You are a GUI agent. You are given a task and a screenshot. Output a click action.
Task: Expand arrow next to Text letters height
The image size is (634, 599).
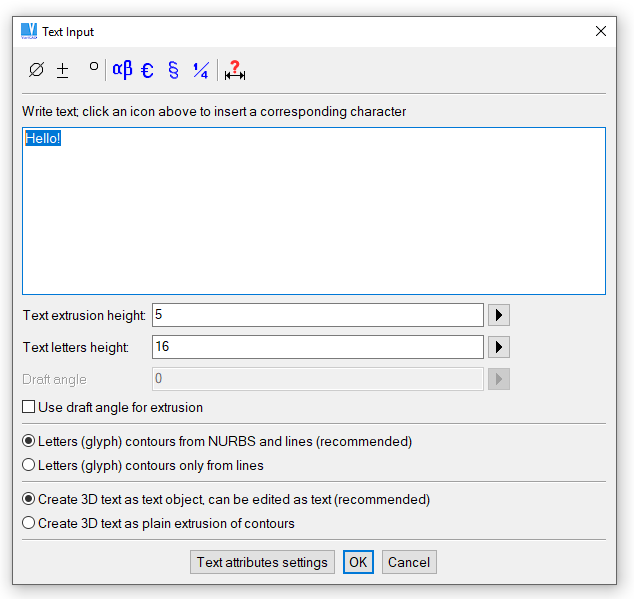(x=499, y=348)
